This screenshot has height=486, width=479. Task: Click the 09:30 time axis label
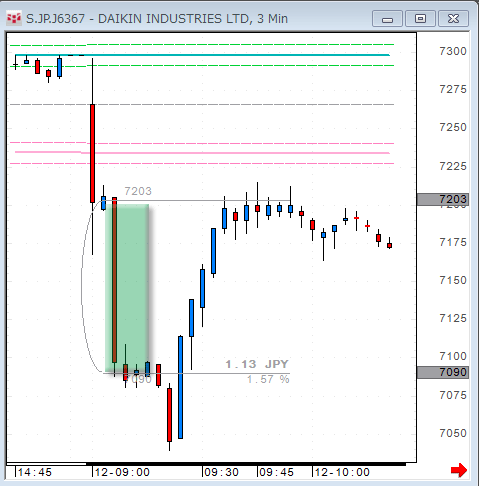(221, 472)
